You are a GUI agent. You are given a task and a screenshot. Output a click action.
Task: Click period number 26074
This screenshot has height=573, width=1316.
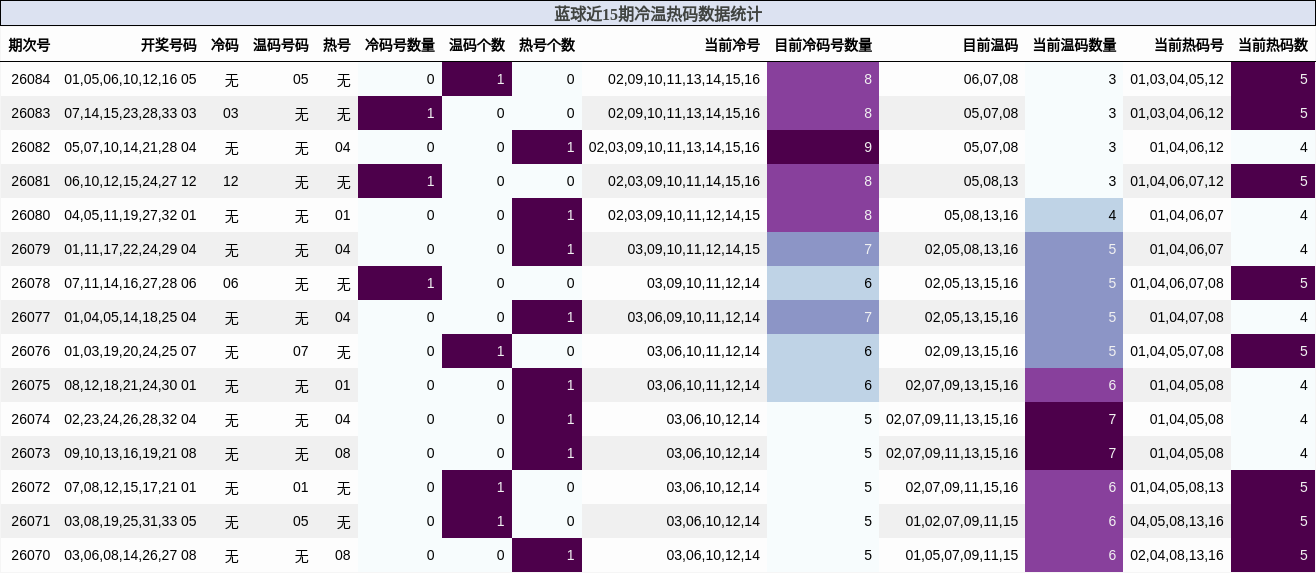[x=30, y=419]
